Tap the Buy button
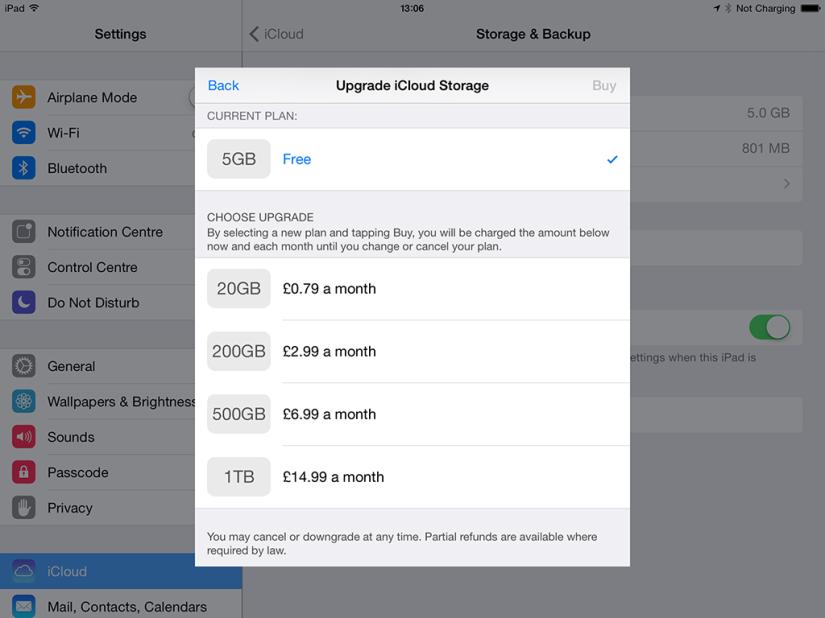Image resolution: width=825 pixels, height=618 pixels. tap(603, 86)
